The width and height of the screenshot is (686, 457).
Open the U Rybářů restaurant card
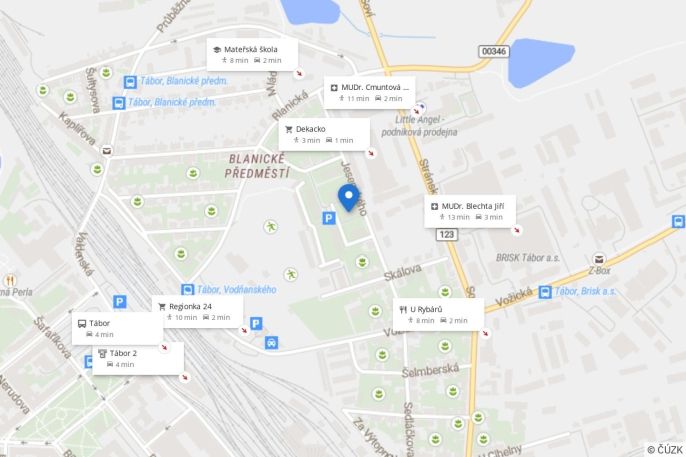tap(438, 314)
